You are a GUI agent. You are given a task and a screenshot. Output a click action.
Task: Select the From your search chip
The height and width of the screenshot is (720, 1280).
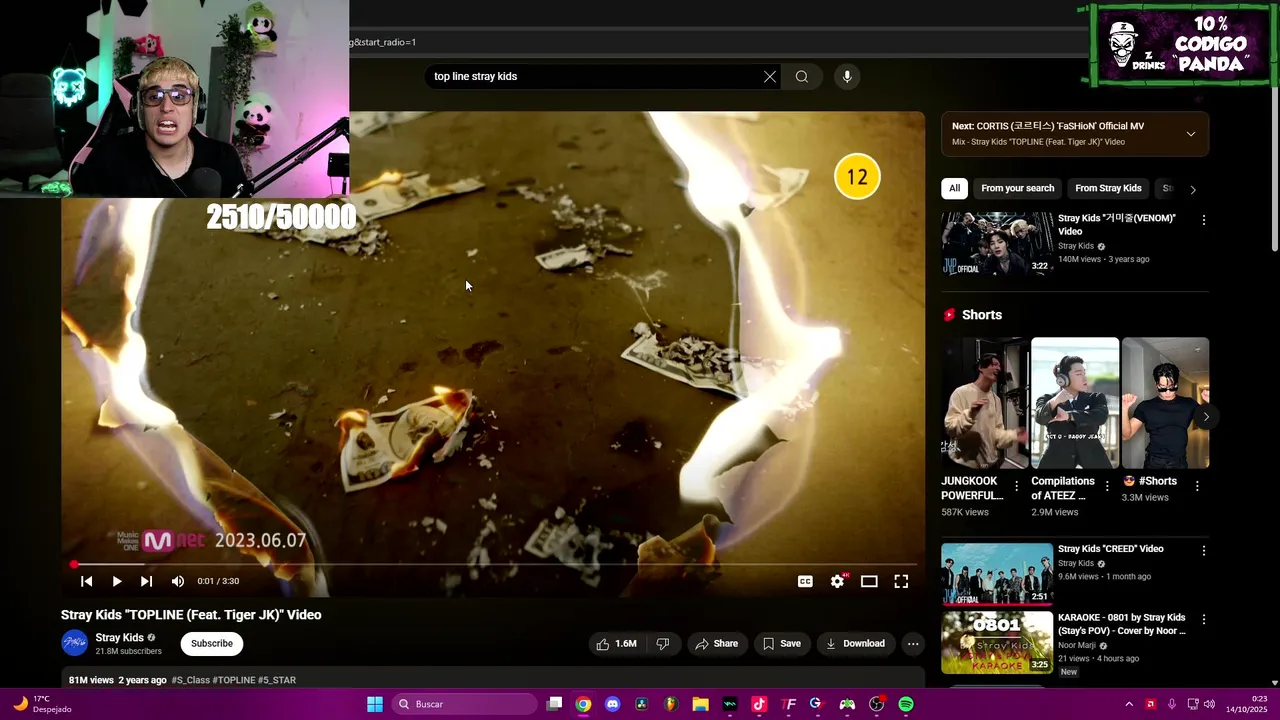(x=1017, y=188)
